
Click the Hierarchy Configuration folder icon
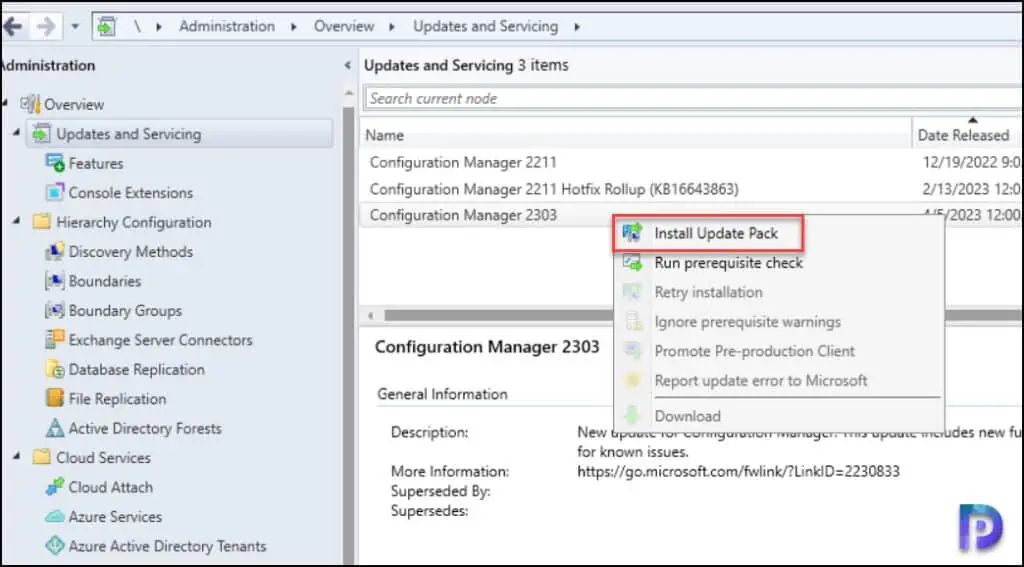click(41, 221)
